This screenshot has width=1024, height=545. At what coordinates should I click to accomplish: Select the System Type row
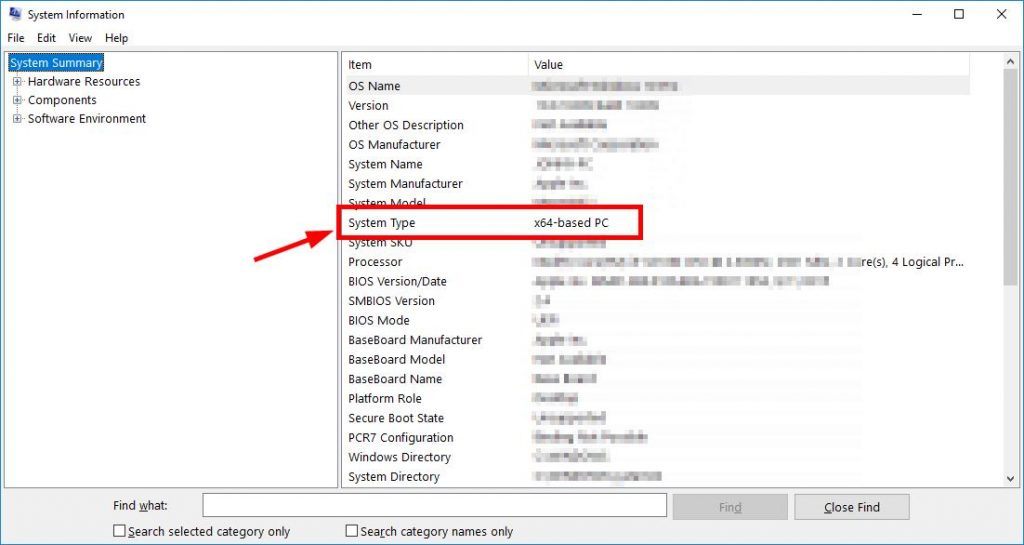(490, 223)
